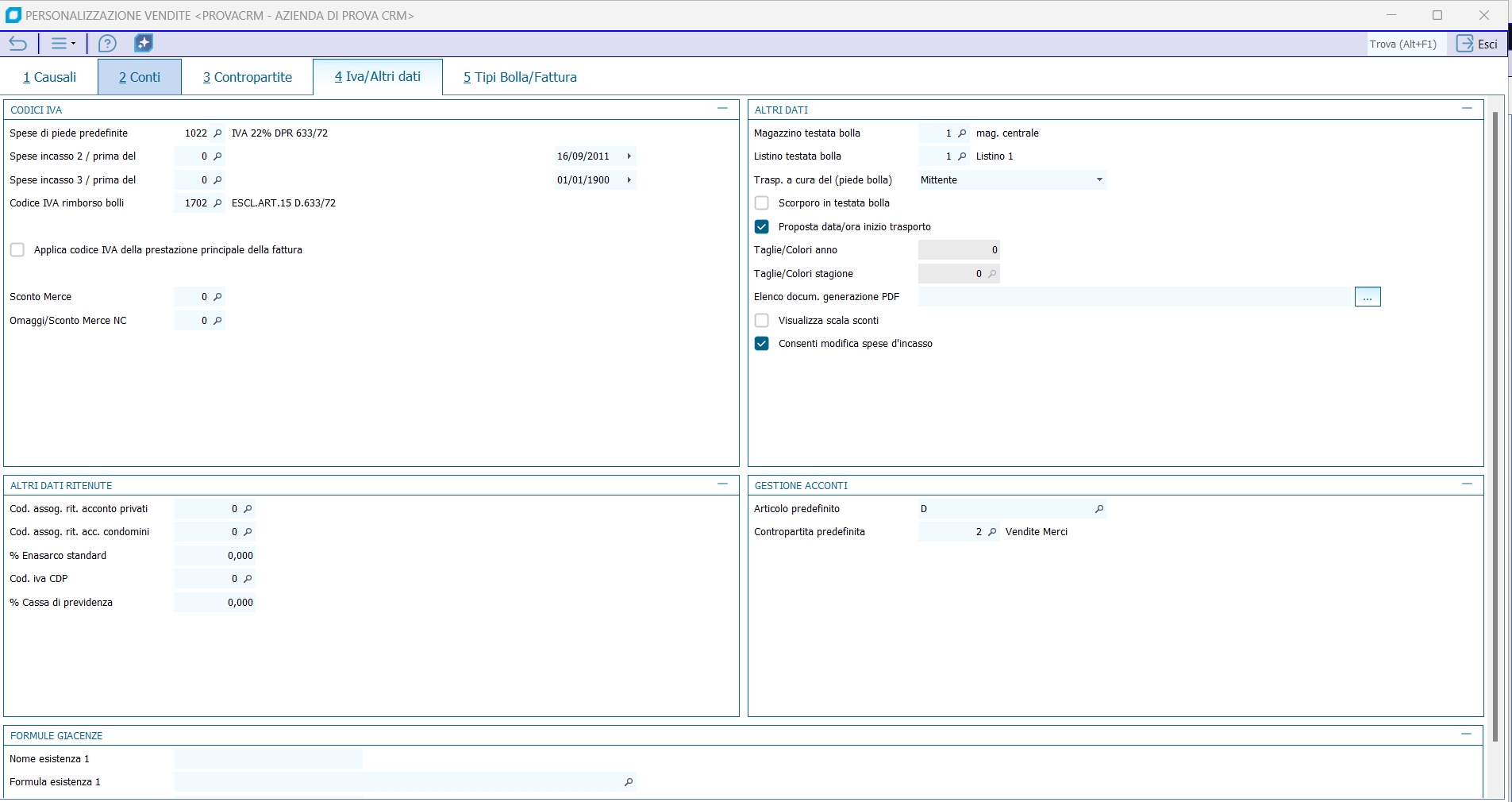Image resolution: width=1512 pixels, height=802 pixels.
Task: Click lookup icon for Spese di piede predefinite
Action: [218, 133]
